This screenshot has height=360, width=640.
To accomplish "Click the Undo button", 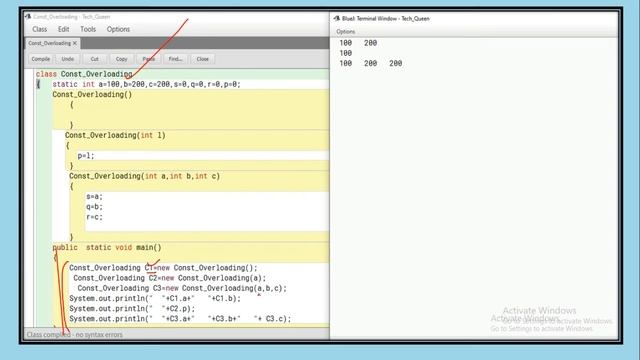I will coord(67,59).
